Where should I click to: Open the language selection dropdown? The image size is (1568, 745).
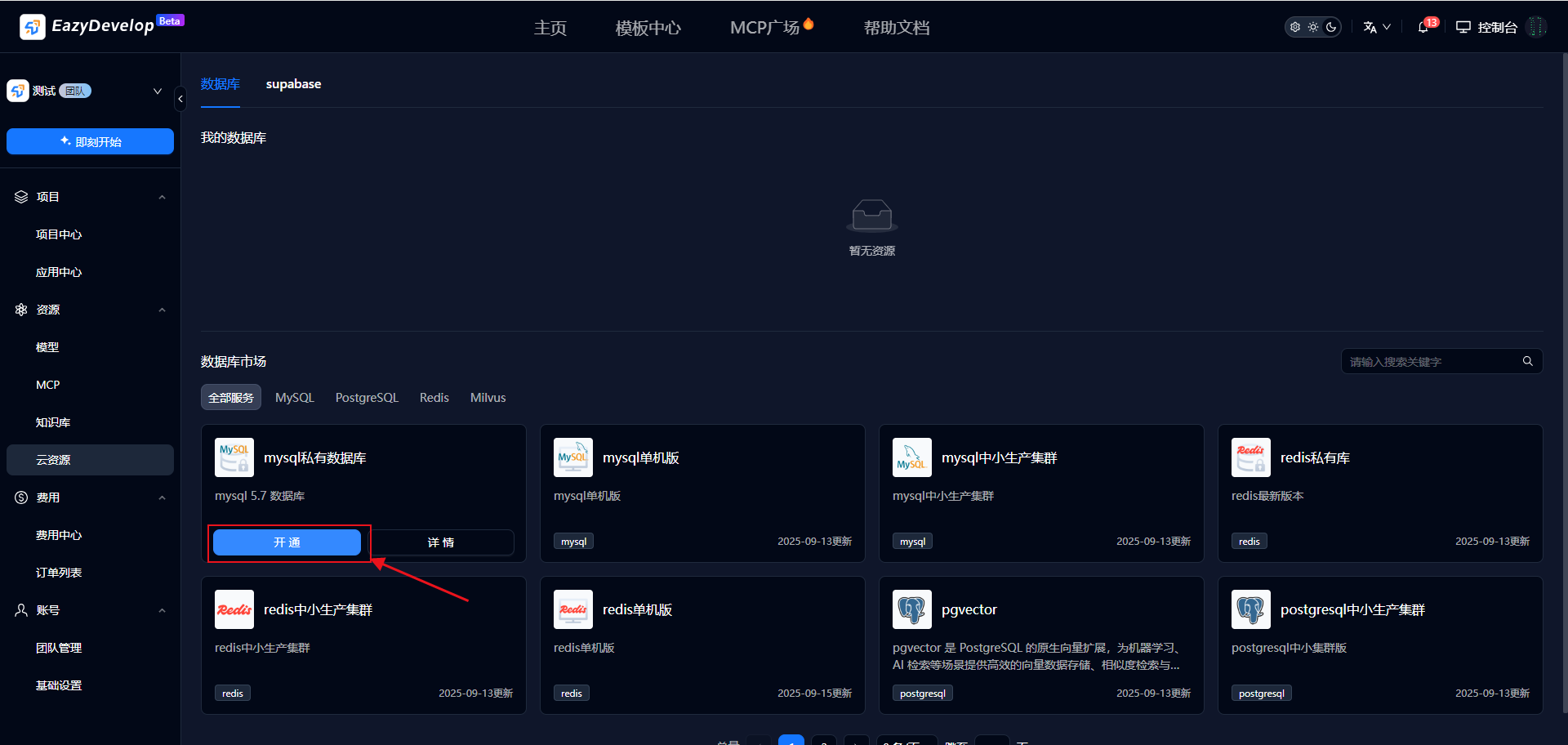coord(1376,27)
